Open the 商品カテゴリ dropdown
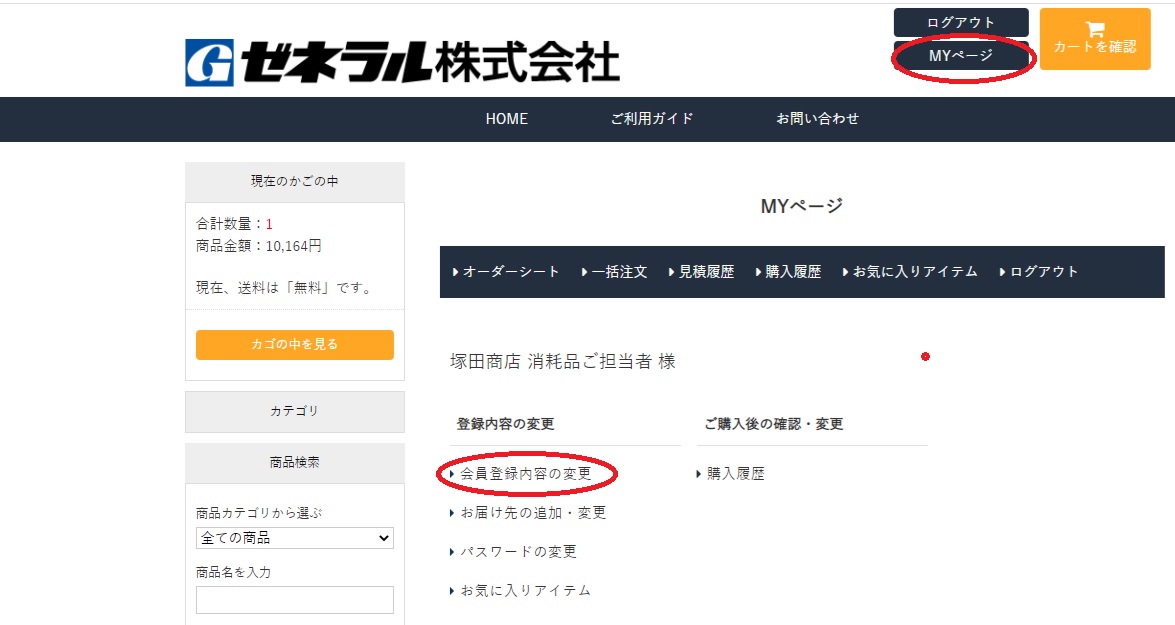 pyautogui.click(x=294, y=538)
